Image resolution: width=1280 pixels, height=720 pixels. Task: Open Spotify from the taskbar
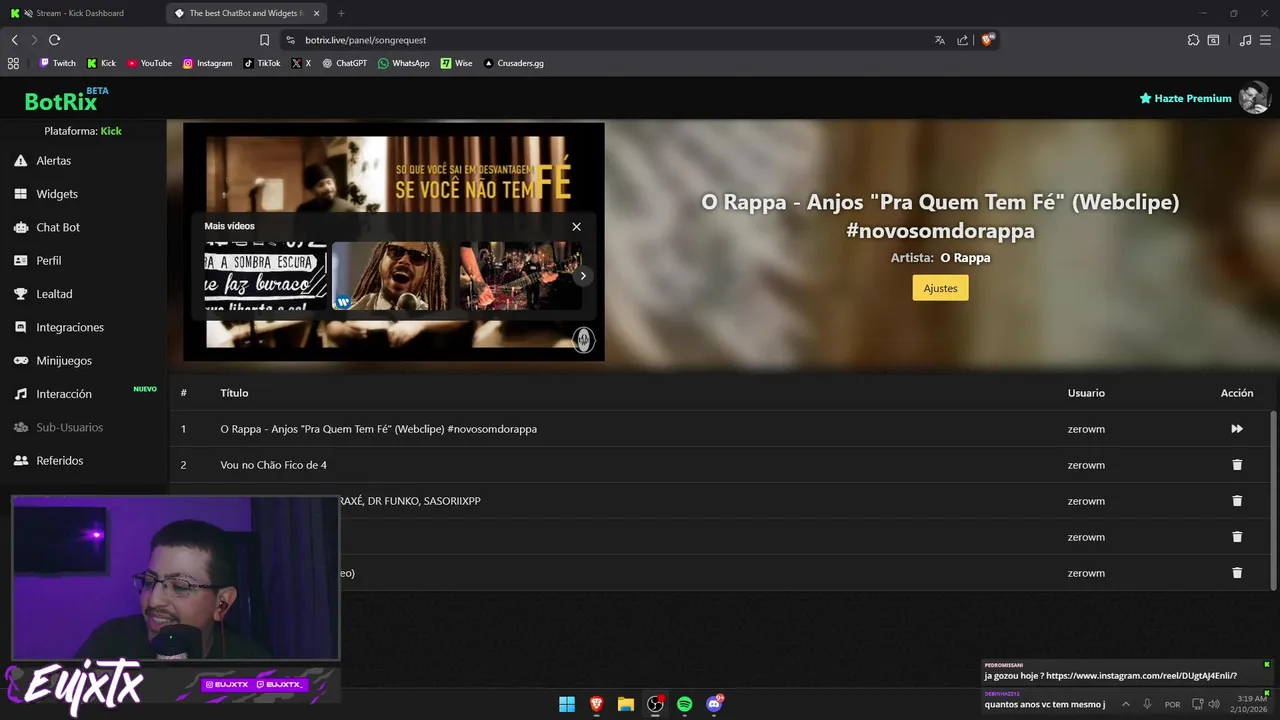[685, 704]
